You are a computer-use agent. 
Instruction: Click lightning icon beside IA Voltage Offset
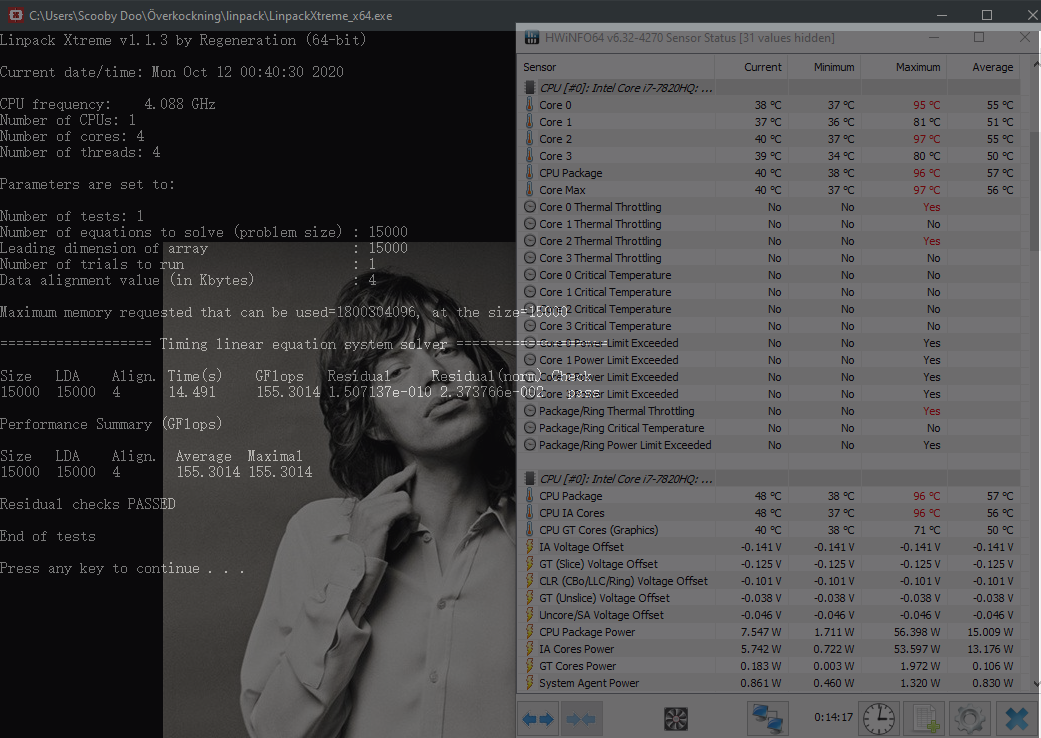[530, 547]
